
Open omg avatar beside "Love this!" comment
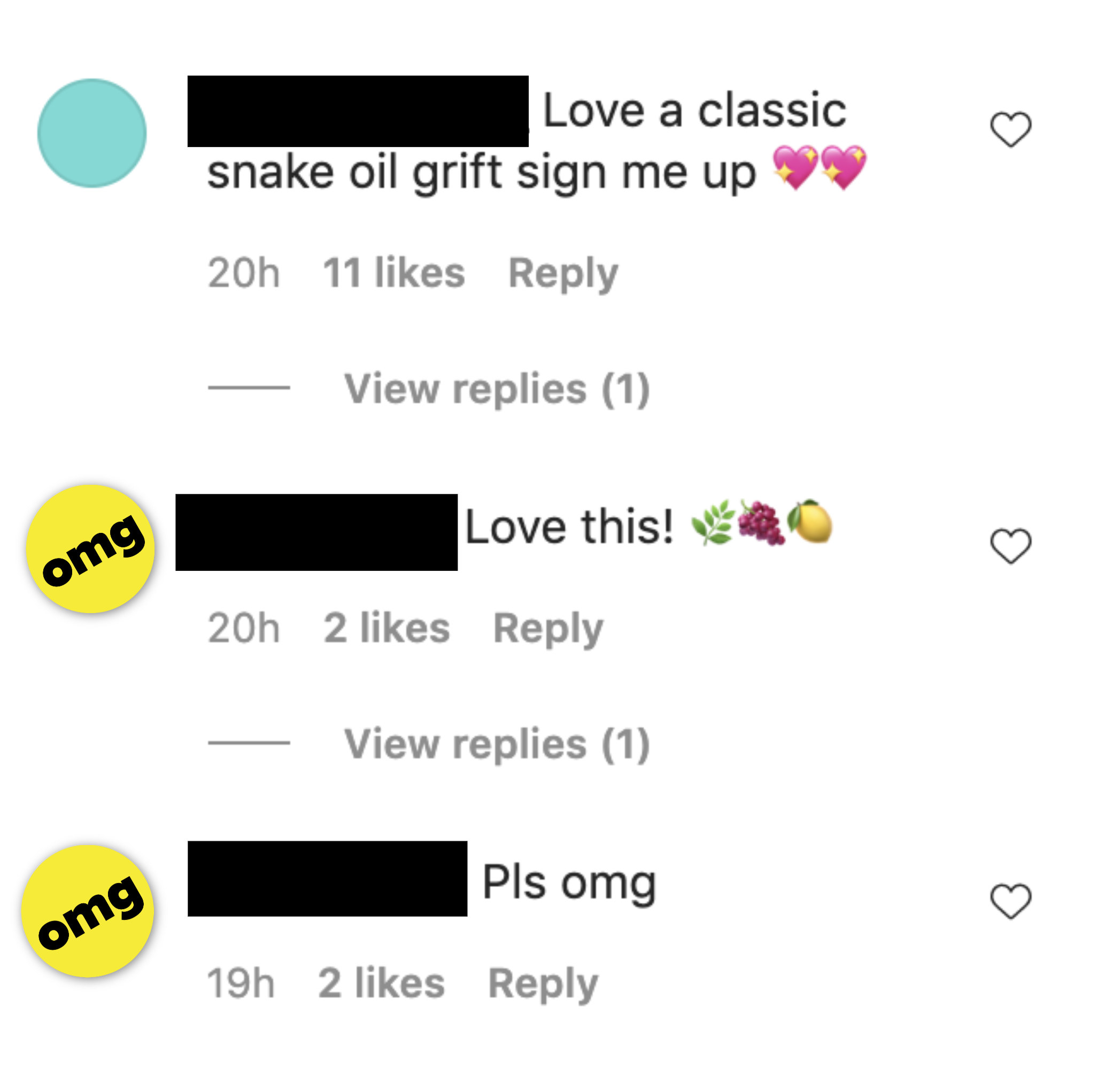91,549
